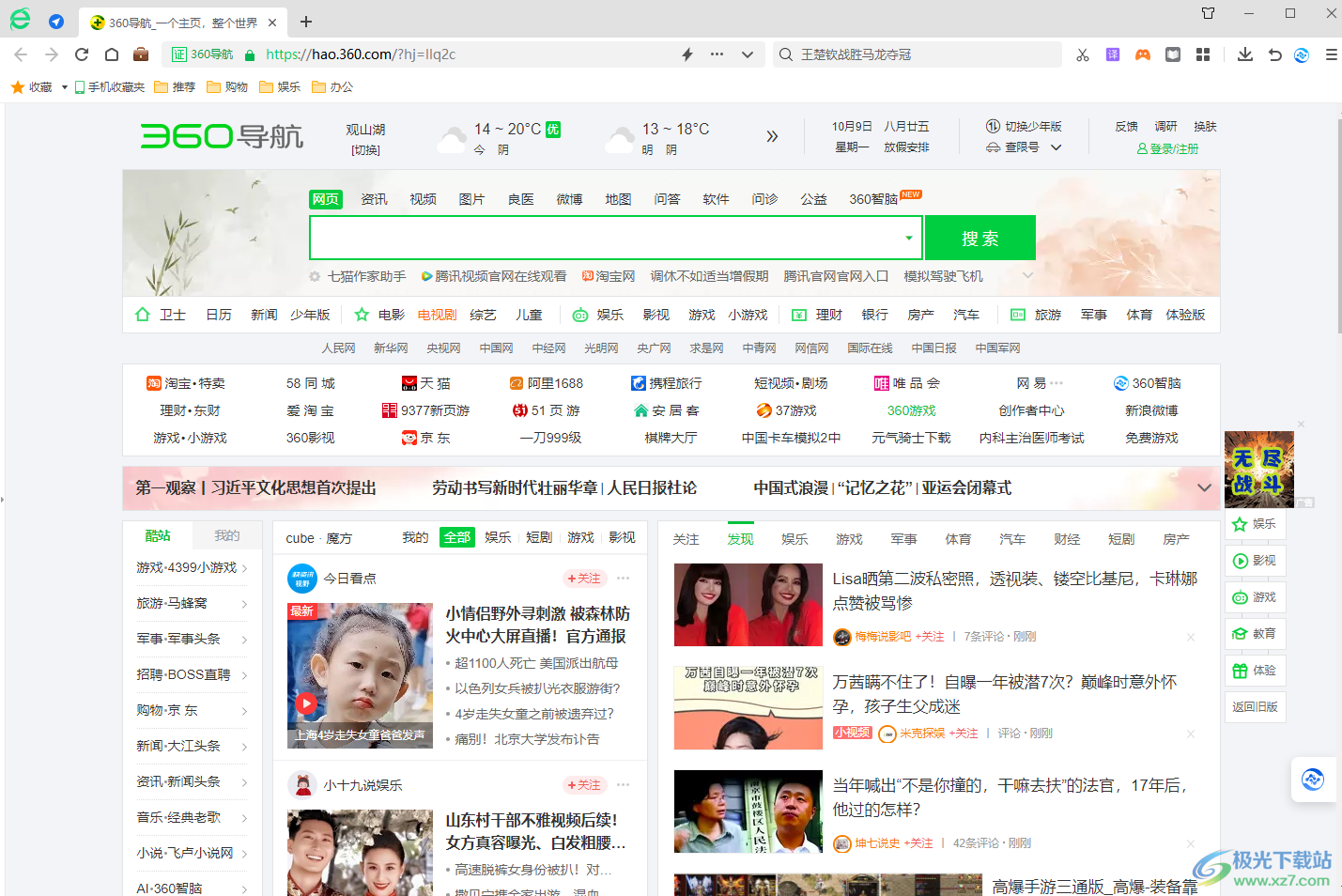Screen dimensions: 1342x896
Task: Open 影视 in right floating sidebar
Action: [1256, 561]
